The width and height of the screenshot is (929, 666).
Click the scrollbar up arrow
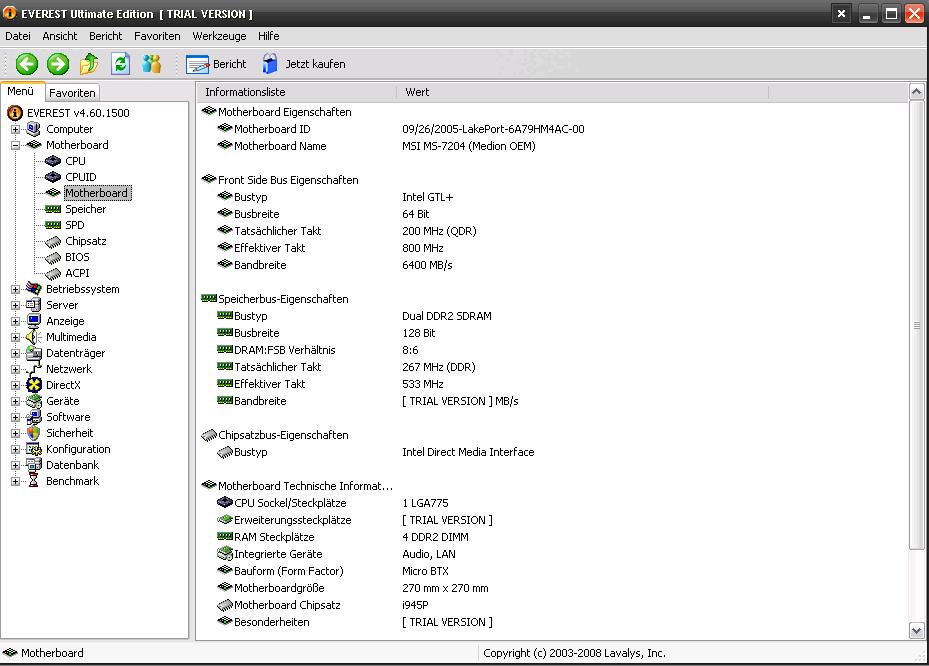(x=917, y=92)
